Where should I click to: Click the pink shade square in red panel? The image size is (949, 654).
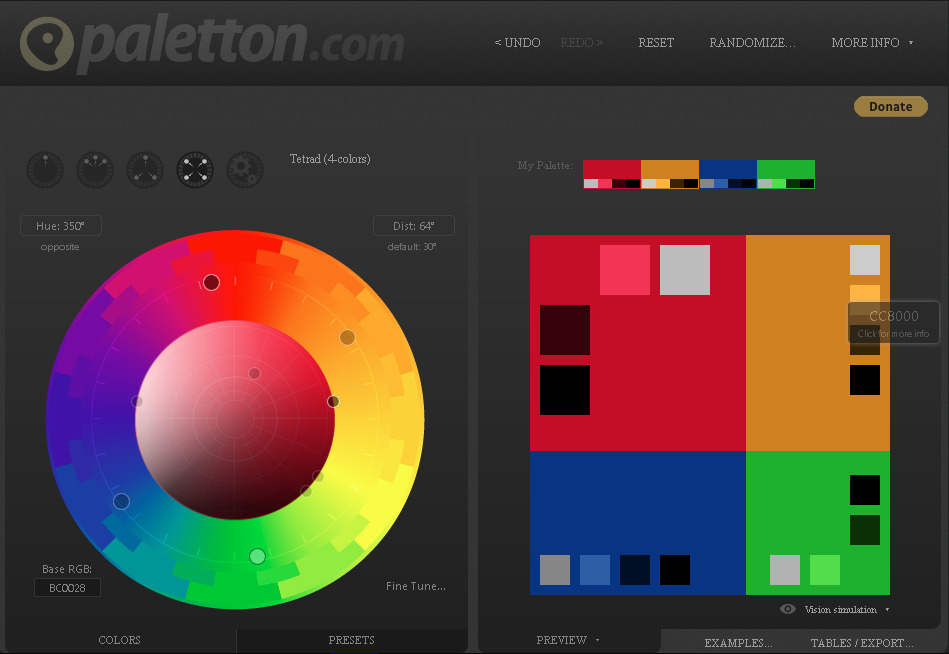[625, 270]
